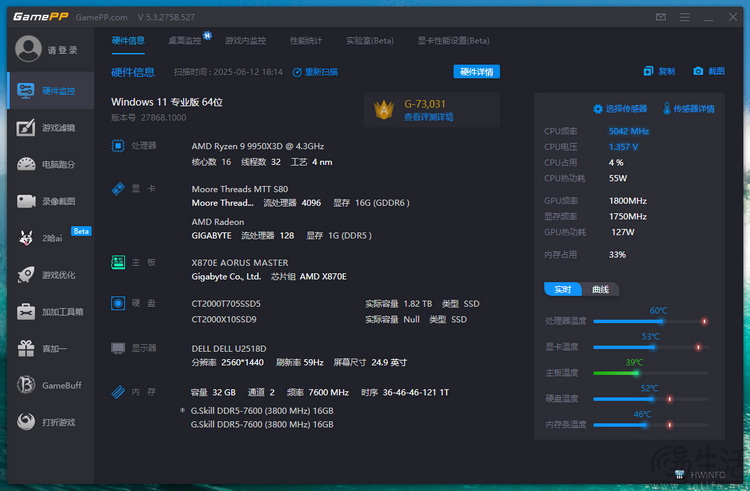Click the 传感器详情 thermometer icon
Viewport: 750px width, 491px height.
pyautogui.click(x=666, y=109)
